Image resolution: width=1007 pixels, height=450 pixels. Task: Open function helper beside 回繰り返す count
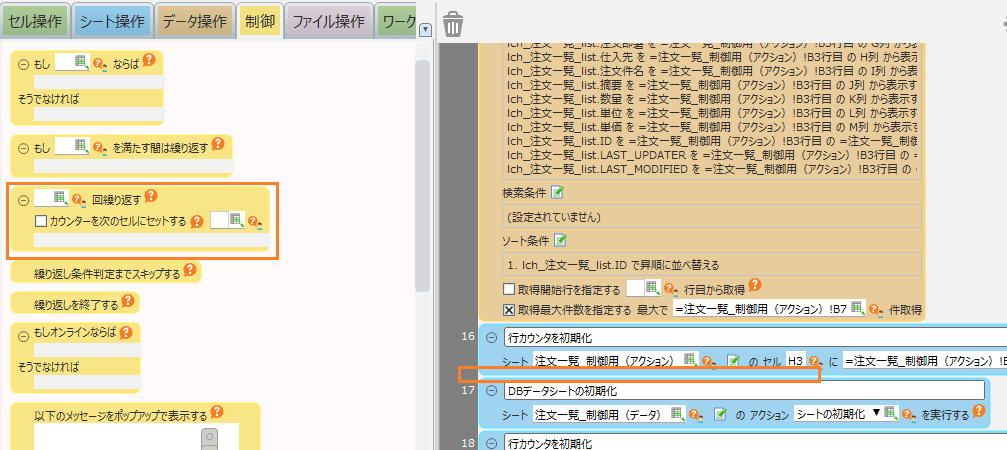coord(79,200)
